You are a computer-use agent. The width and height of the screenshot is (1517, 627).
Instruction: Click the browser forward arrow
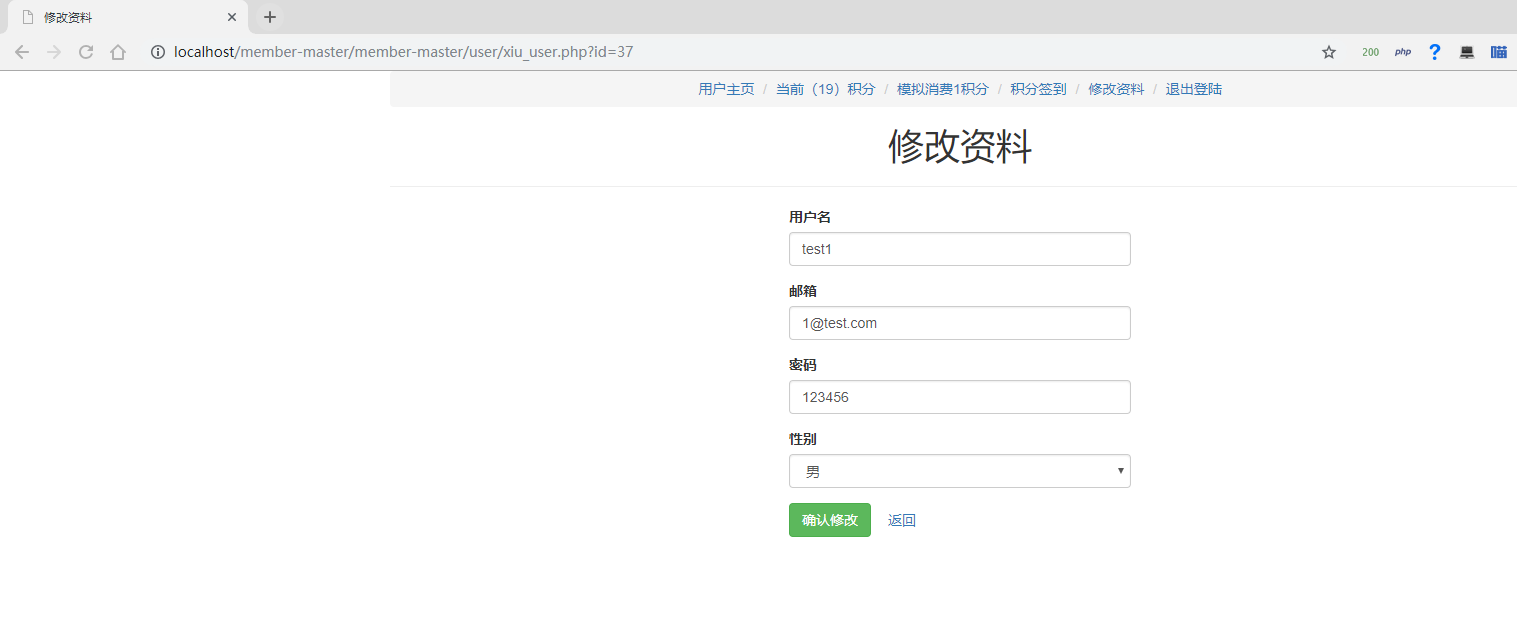click(x=54, y=52)
